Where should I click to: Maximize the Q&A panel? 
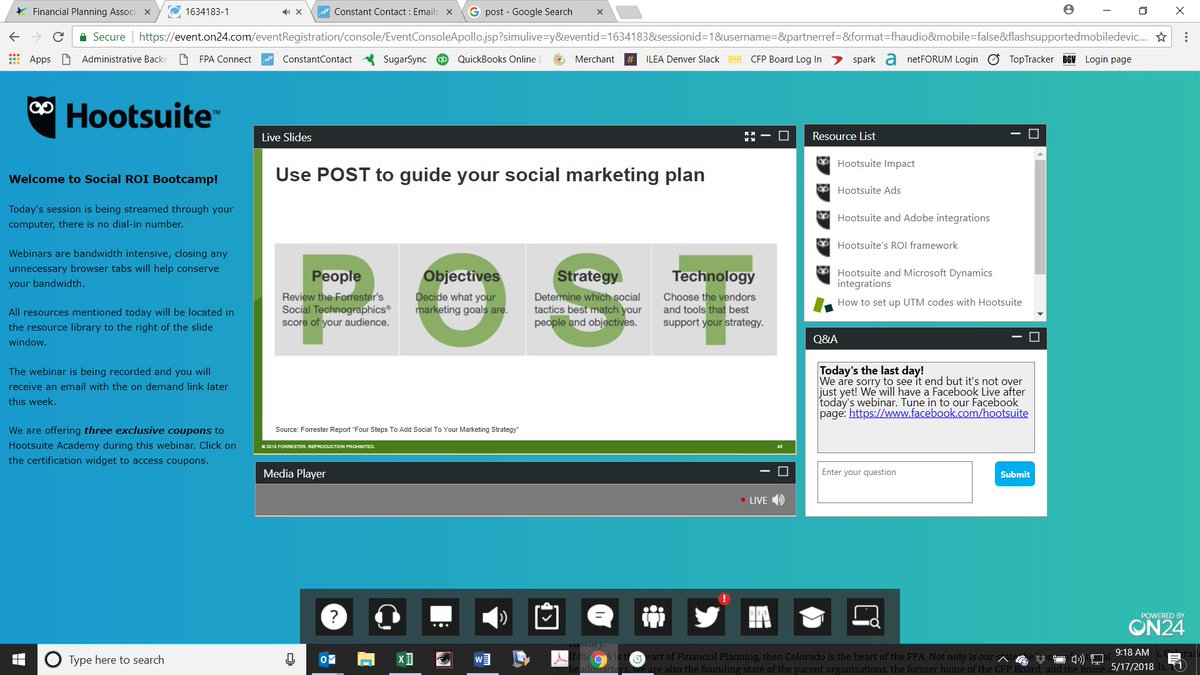pos(1034,338)
